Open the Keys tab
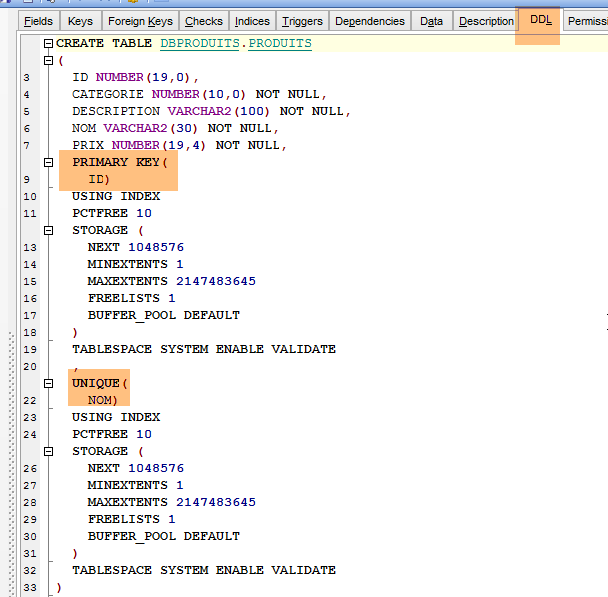Screen dimensions: 608x597 [x=80, y=21]
